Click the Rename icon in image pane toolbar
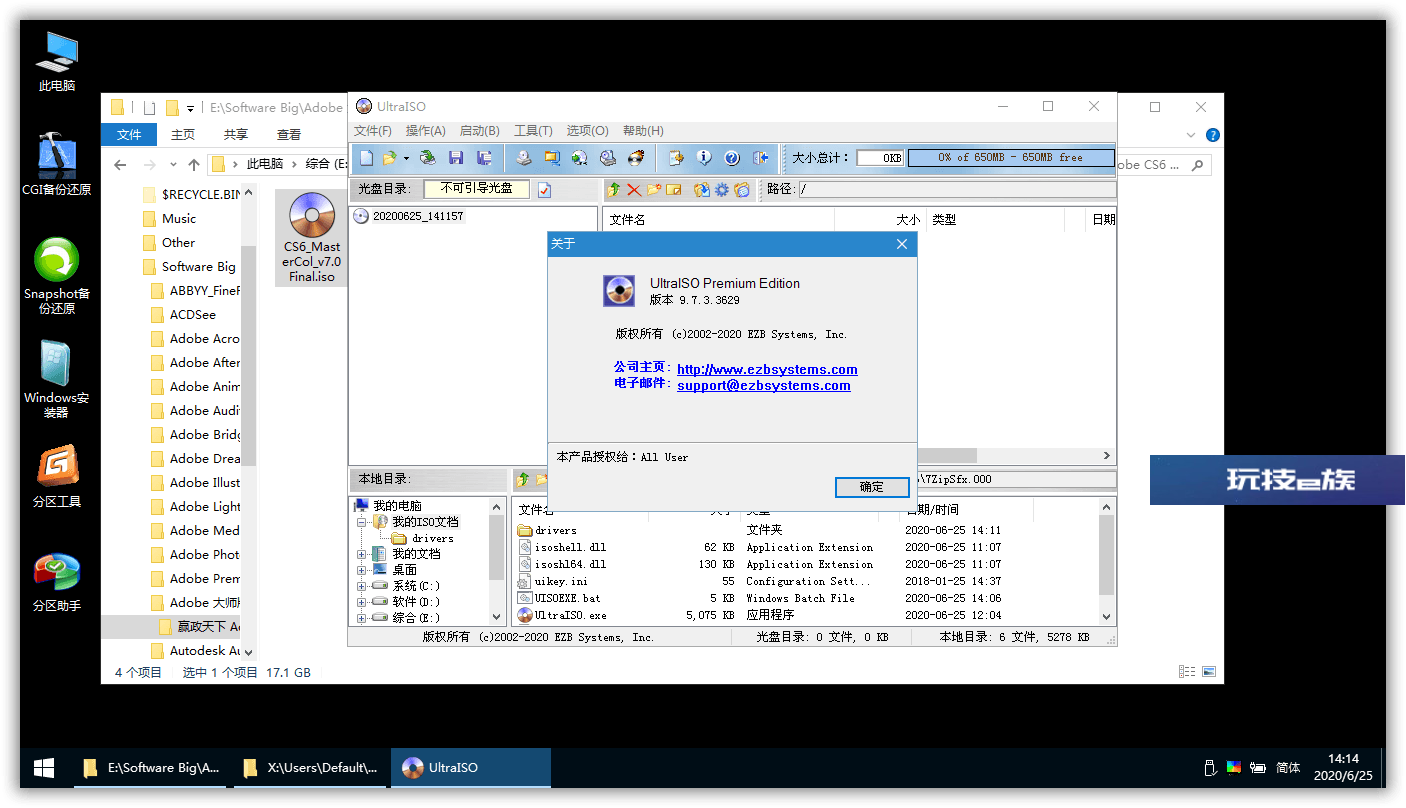Viewport: 1406px width, 808px height. click(x=674, y=189)
